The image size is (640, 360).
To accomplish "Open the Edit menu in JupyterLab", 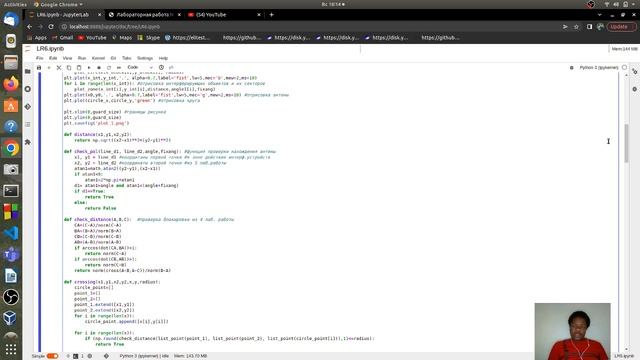I will (x=53, y=58).
